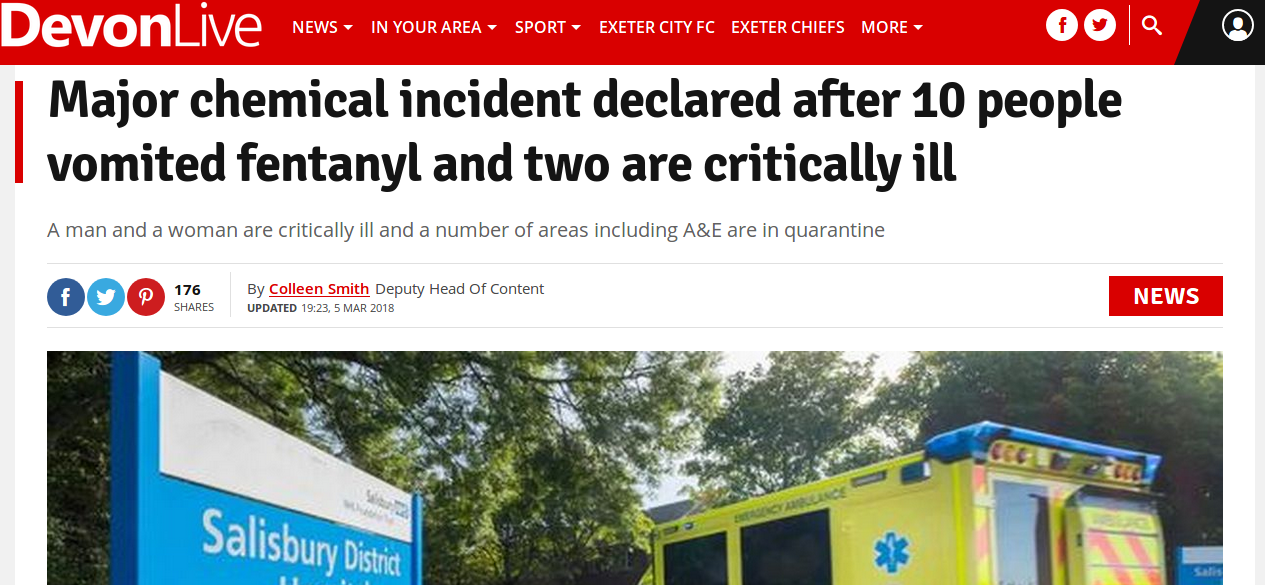Open author Colleen Smith link
Screen dimensions: 1265x585
[319, 289]
